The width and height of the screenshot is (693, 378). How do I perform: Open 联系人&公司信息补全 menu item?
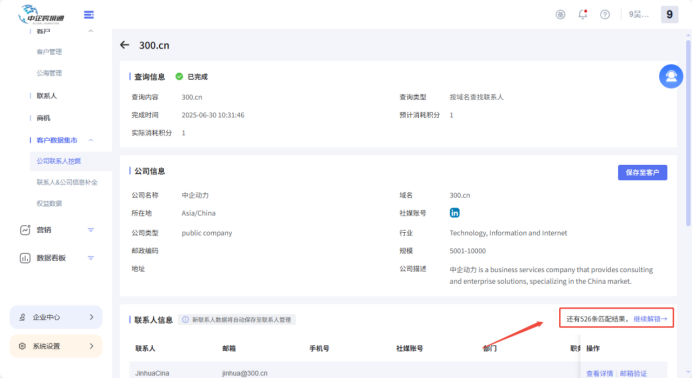[x=67, y=182]
